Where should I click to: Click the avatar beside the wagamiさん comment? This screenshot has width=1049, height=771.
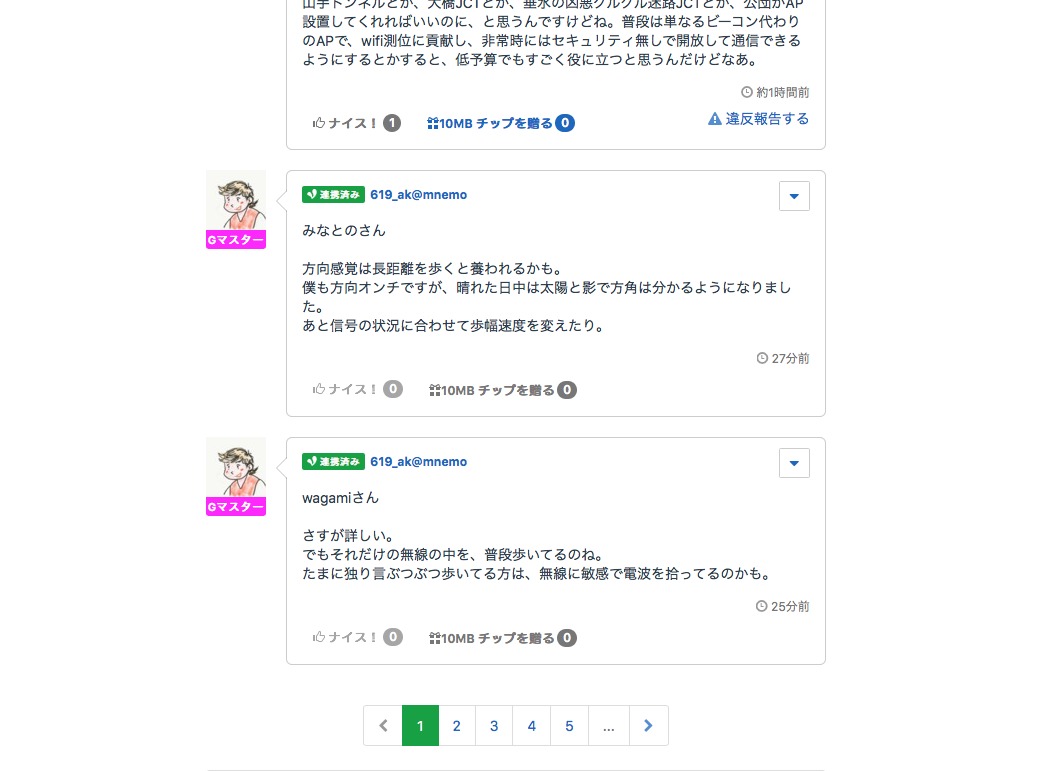click(x=236, y=467)
